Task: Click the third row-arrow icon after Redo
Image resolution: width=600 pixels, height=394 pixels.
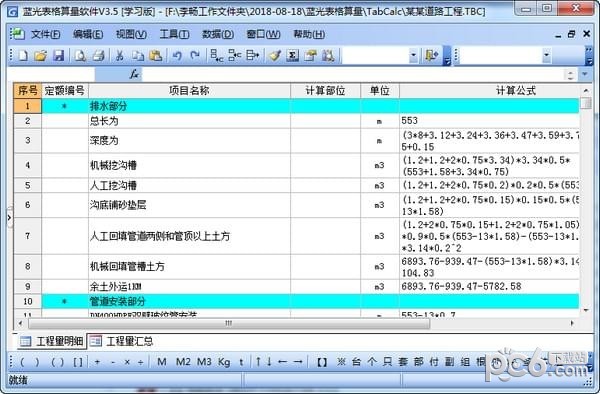Action: point(253,56)
